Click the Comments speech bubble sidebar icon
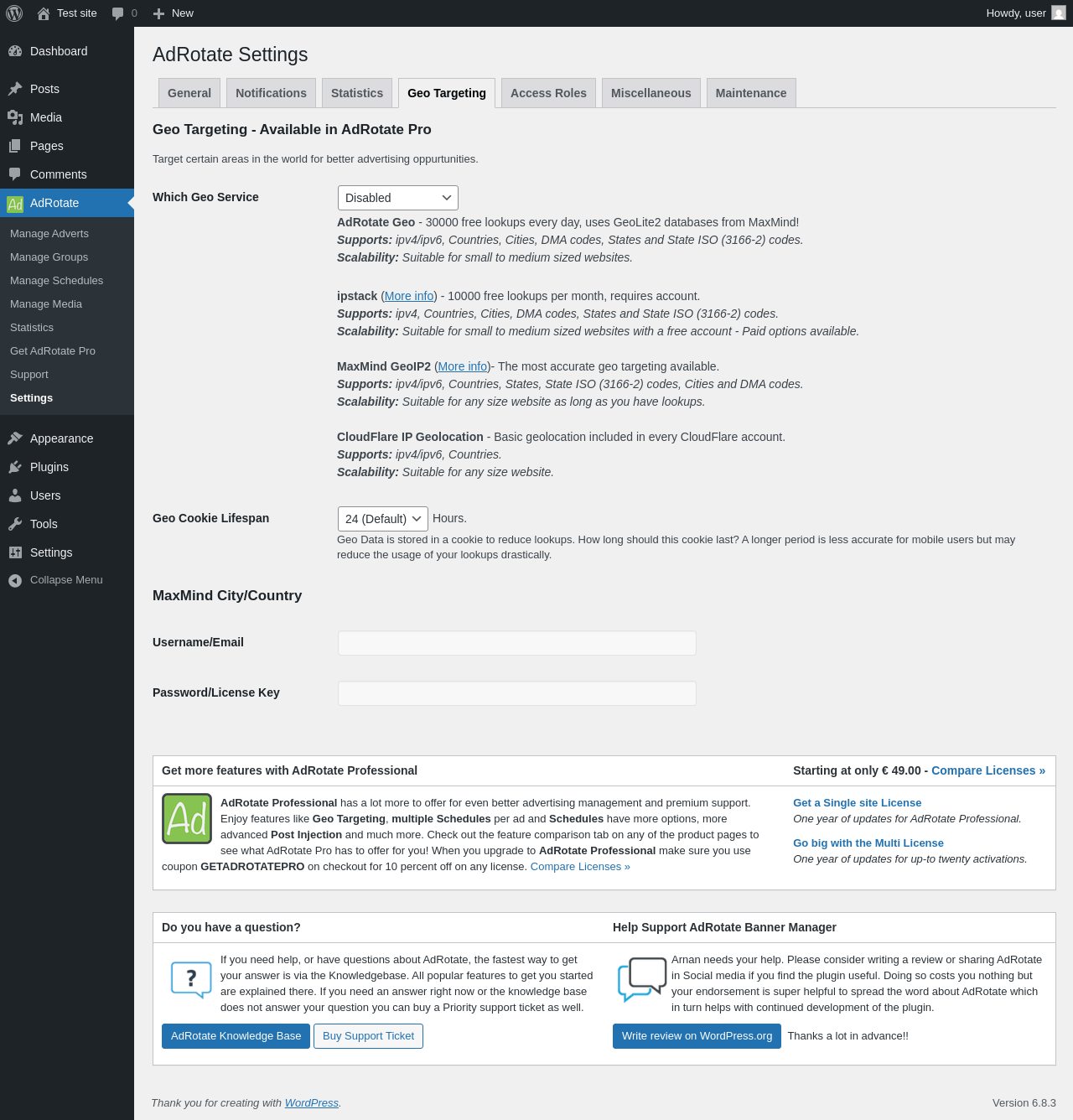 [x=15, y=174]
